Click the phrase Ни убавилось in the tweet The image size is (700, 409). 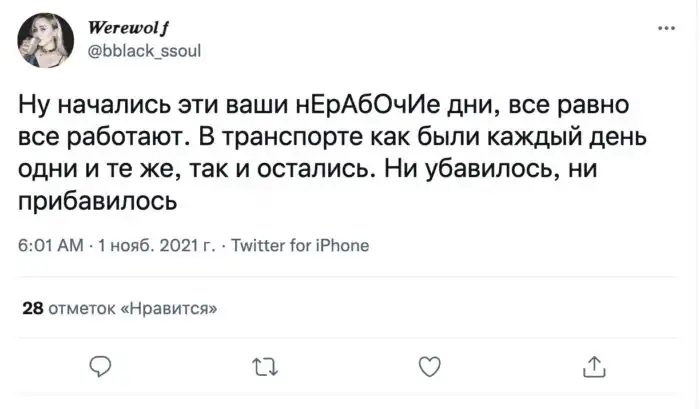click(466, 169)
